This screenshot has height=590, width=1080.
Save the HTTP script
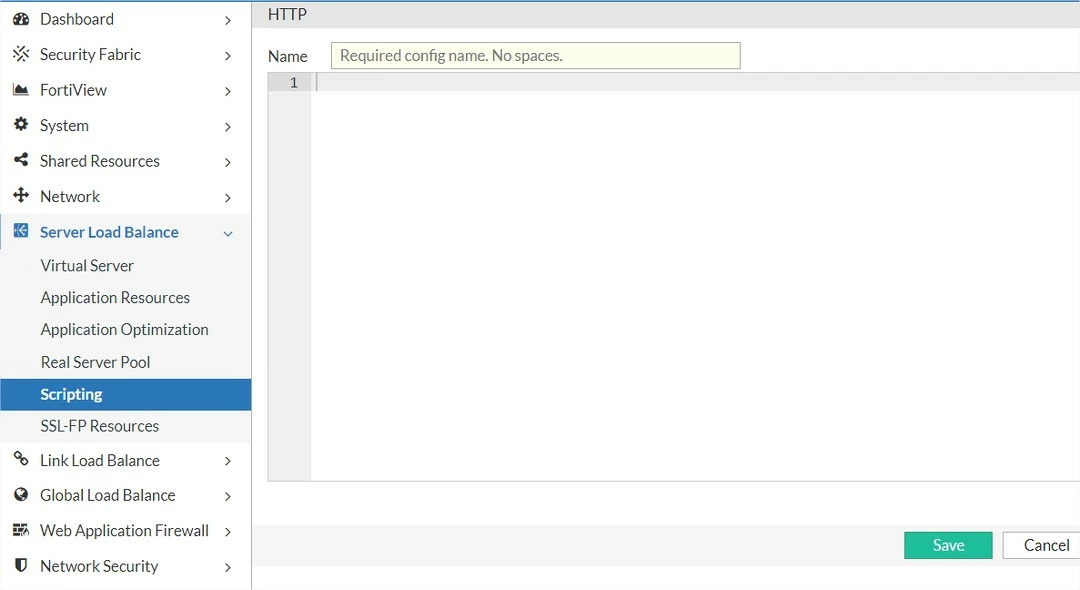(948, 545)
